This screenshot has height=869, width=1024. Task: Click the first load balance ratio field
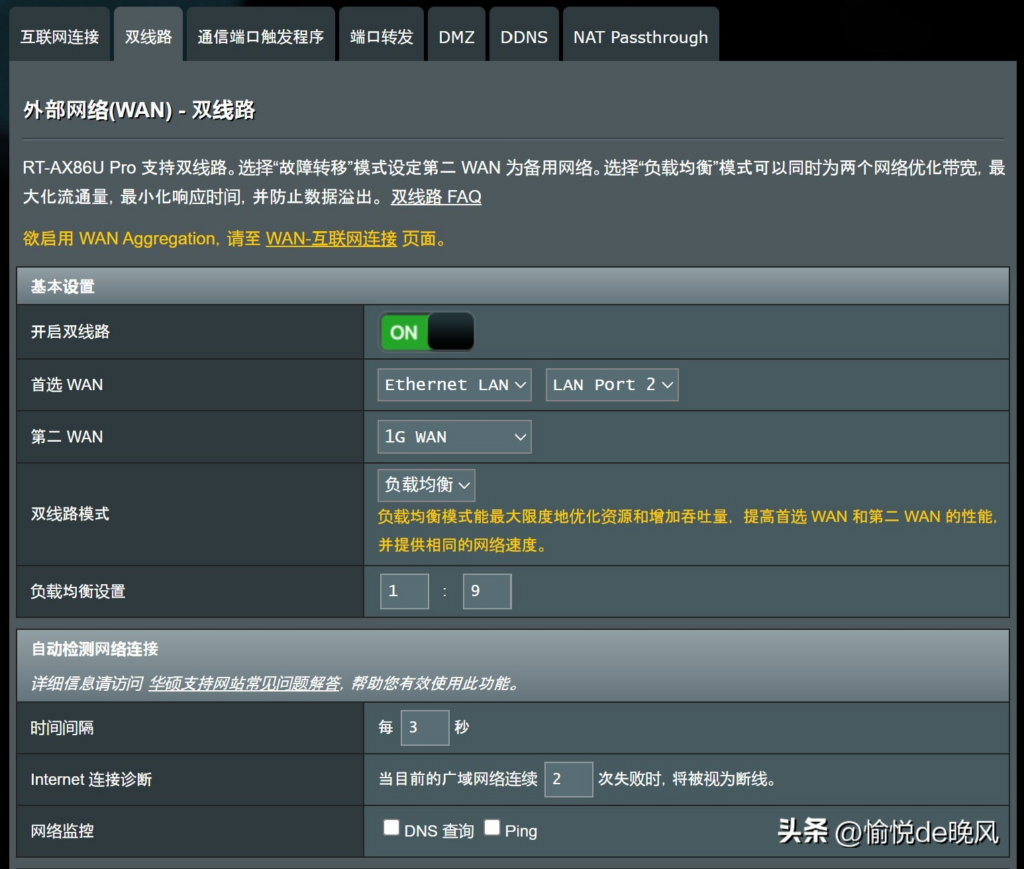404,591
